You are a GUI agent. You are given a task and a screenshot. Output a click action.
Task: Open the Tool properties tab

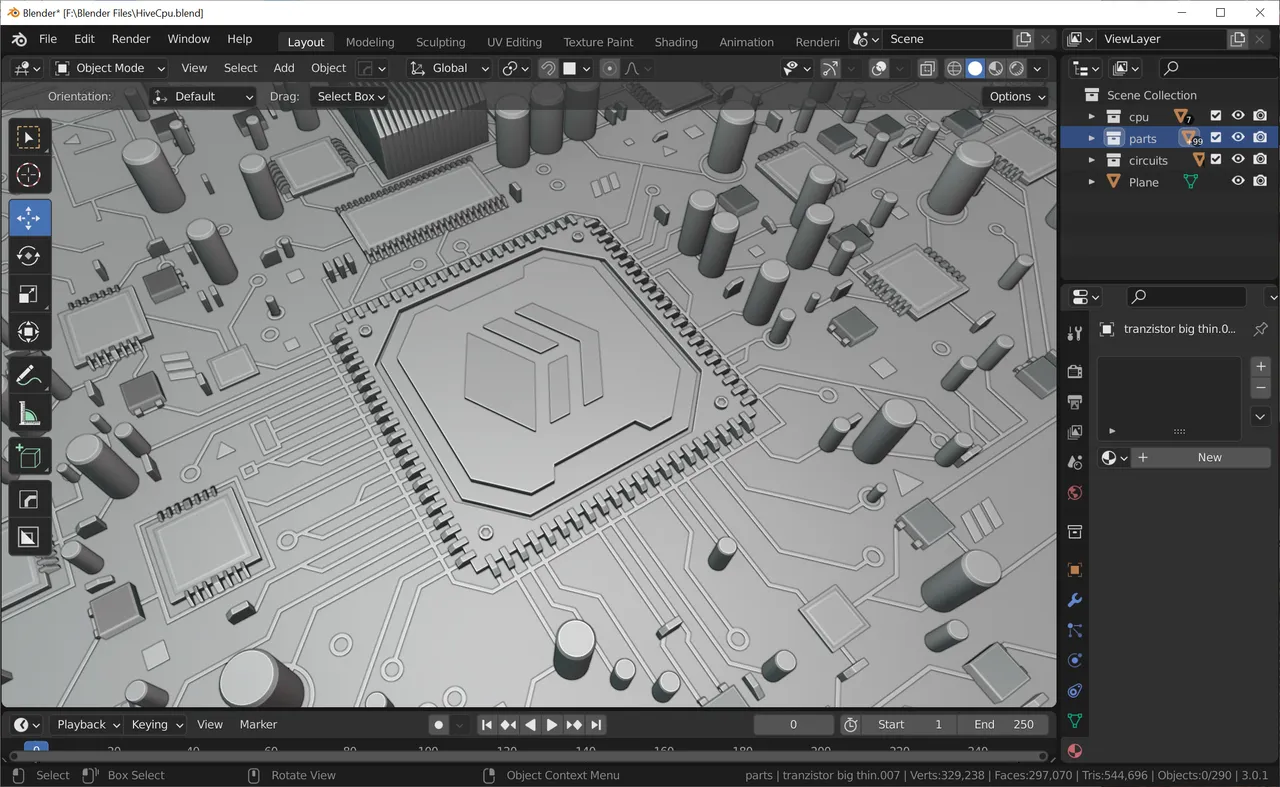pos(1075,333)
